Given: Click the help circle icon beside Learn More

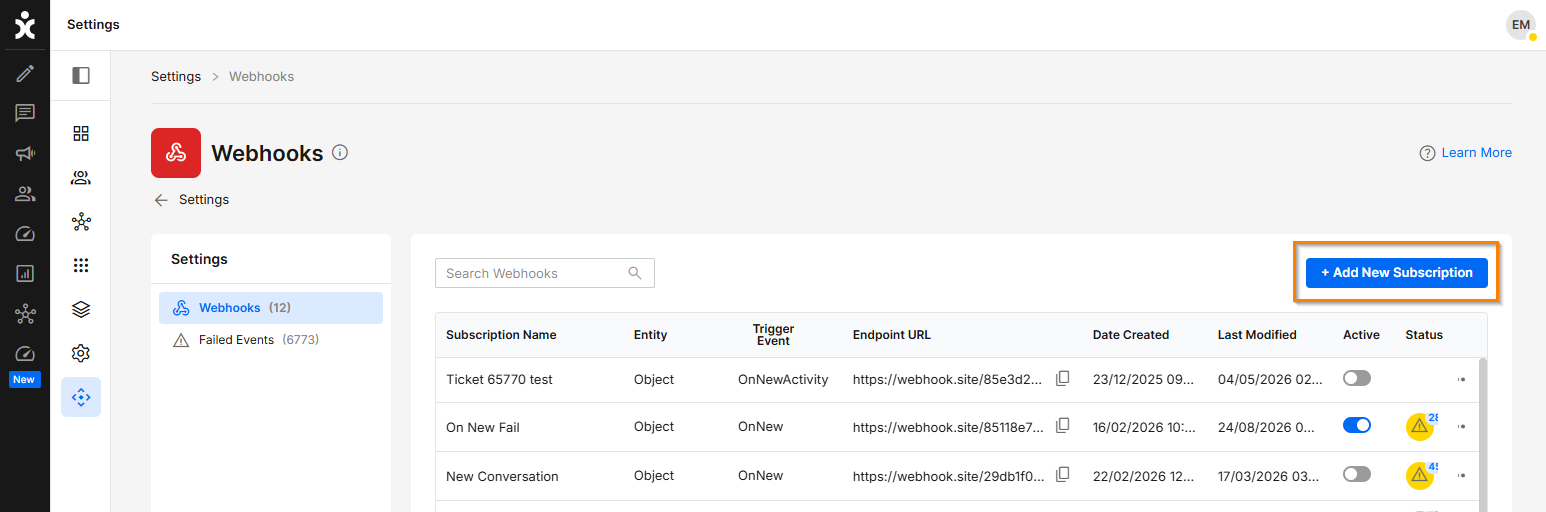Looking at the screenshot, I should 1427,153.
